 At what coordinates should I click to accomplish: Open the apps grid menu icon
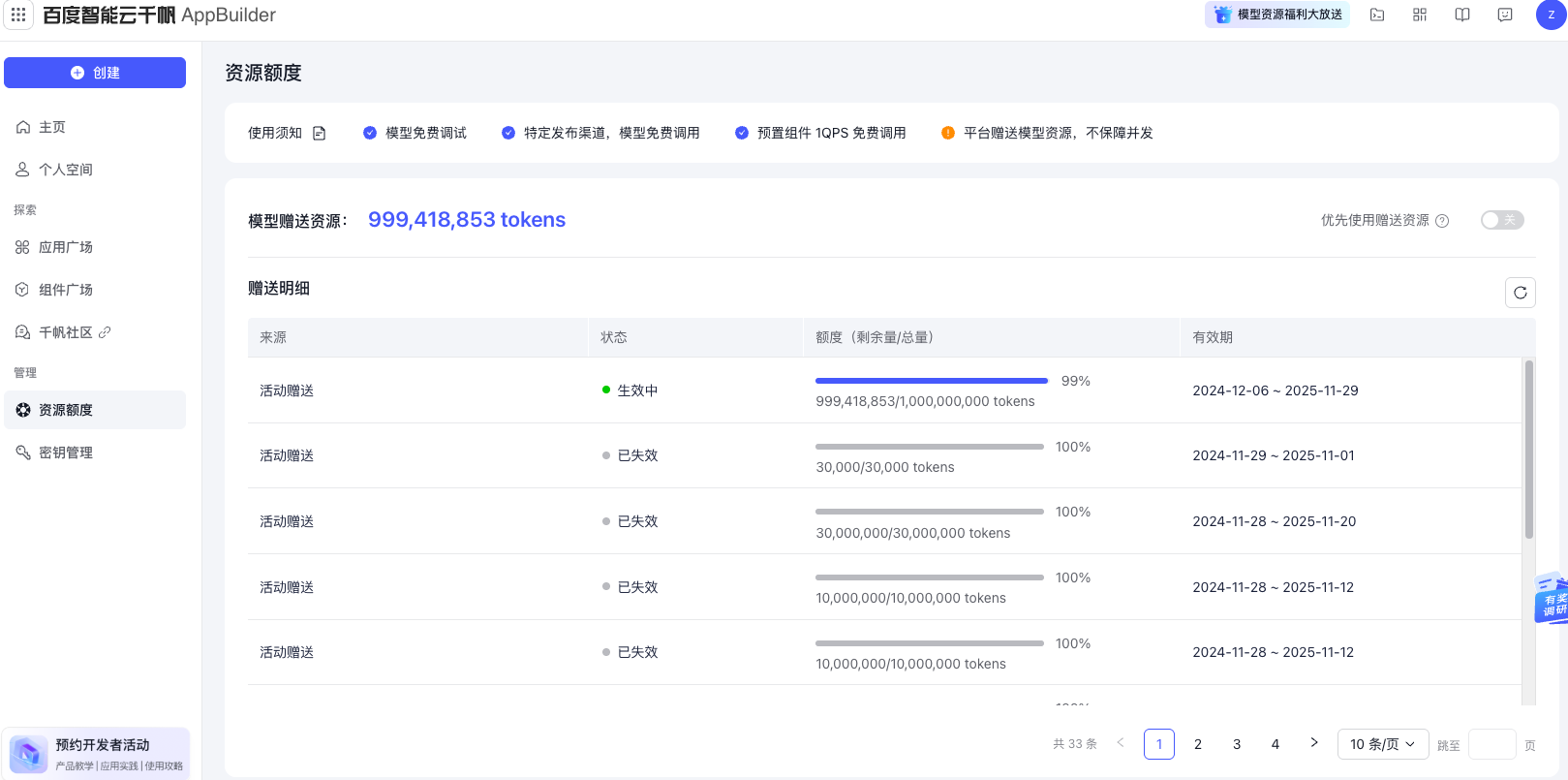[x=18, y=15]
